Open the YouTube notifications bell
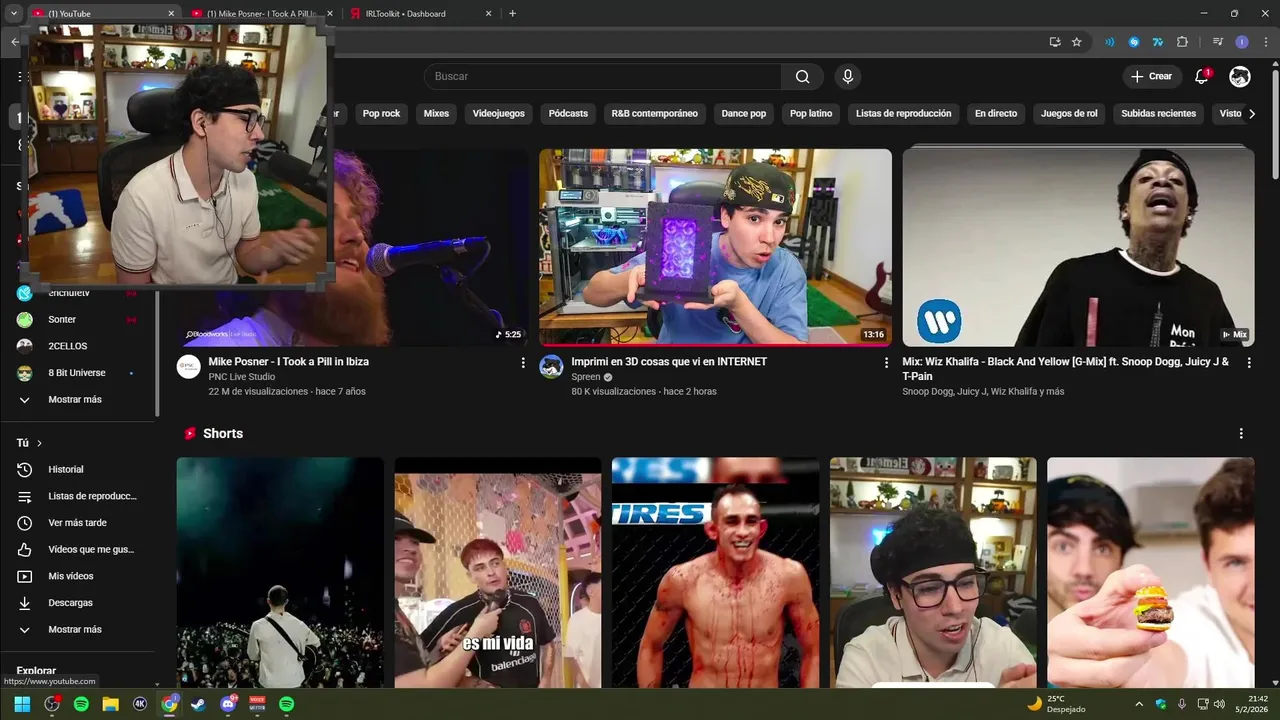 point(1202,76)
